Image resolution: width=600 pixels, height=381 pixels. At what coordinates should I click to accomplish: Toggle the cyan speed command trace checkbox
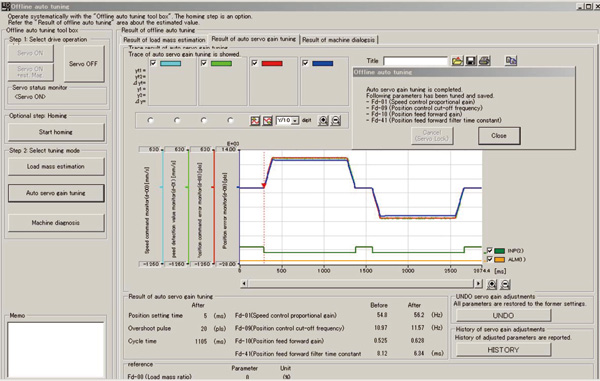point(153,63)
